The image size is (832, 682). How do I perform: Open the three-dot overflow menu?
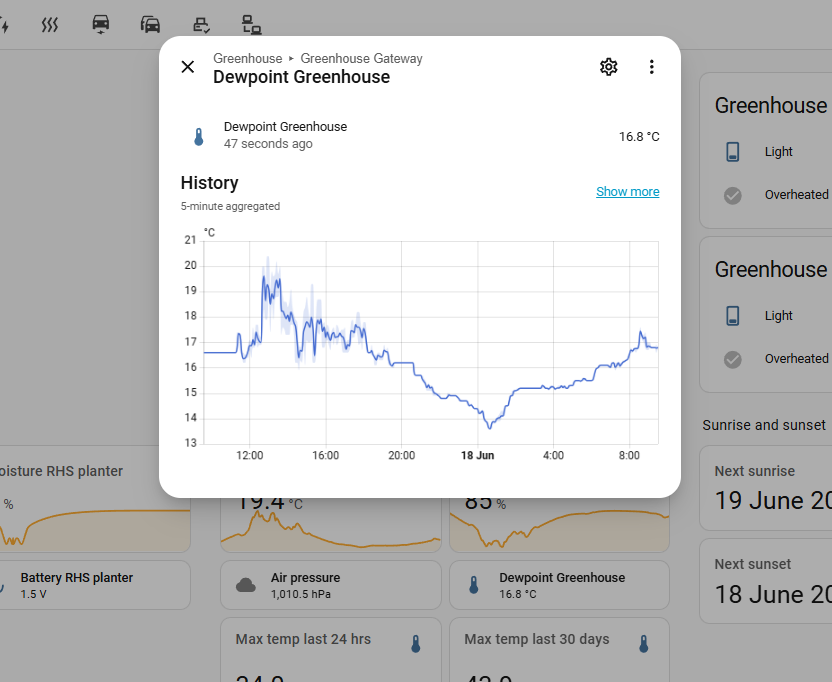[x=652, y=67]
